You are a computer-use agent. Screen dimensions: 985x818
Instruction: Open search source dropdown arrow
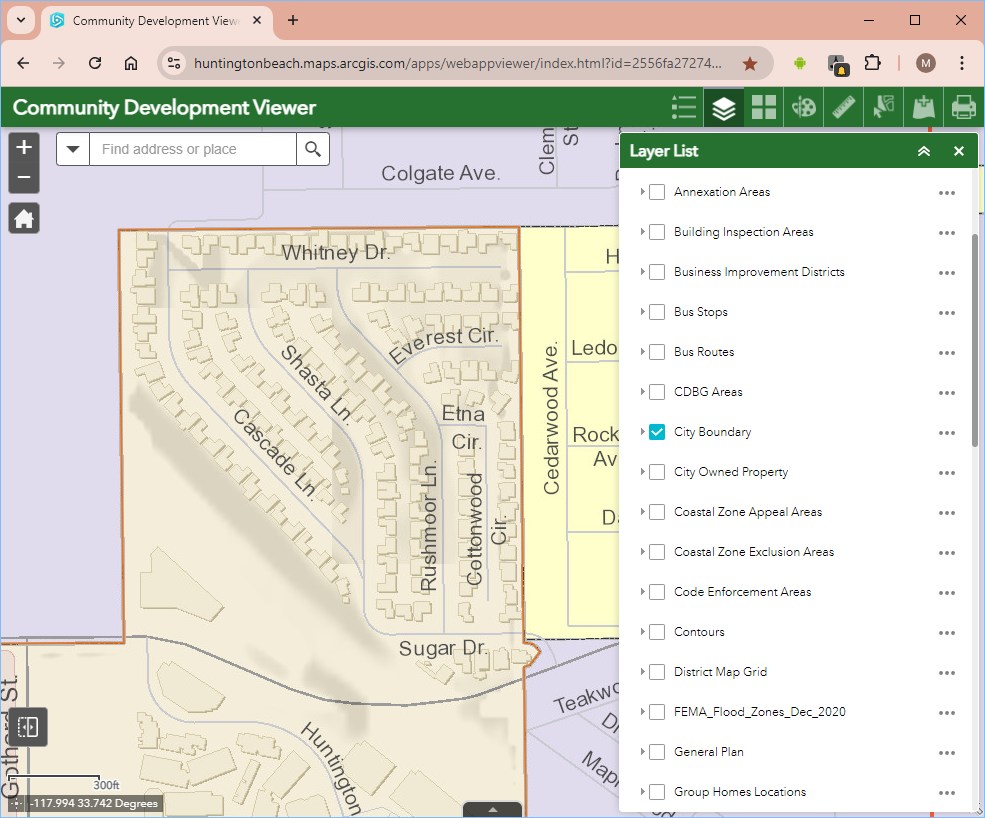[73, 149]
